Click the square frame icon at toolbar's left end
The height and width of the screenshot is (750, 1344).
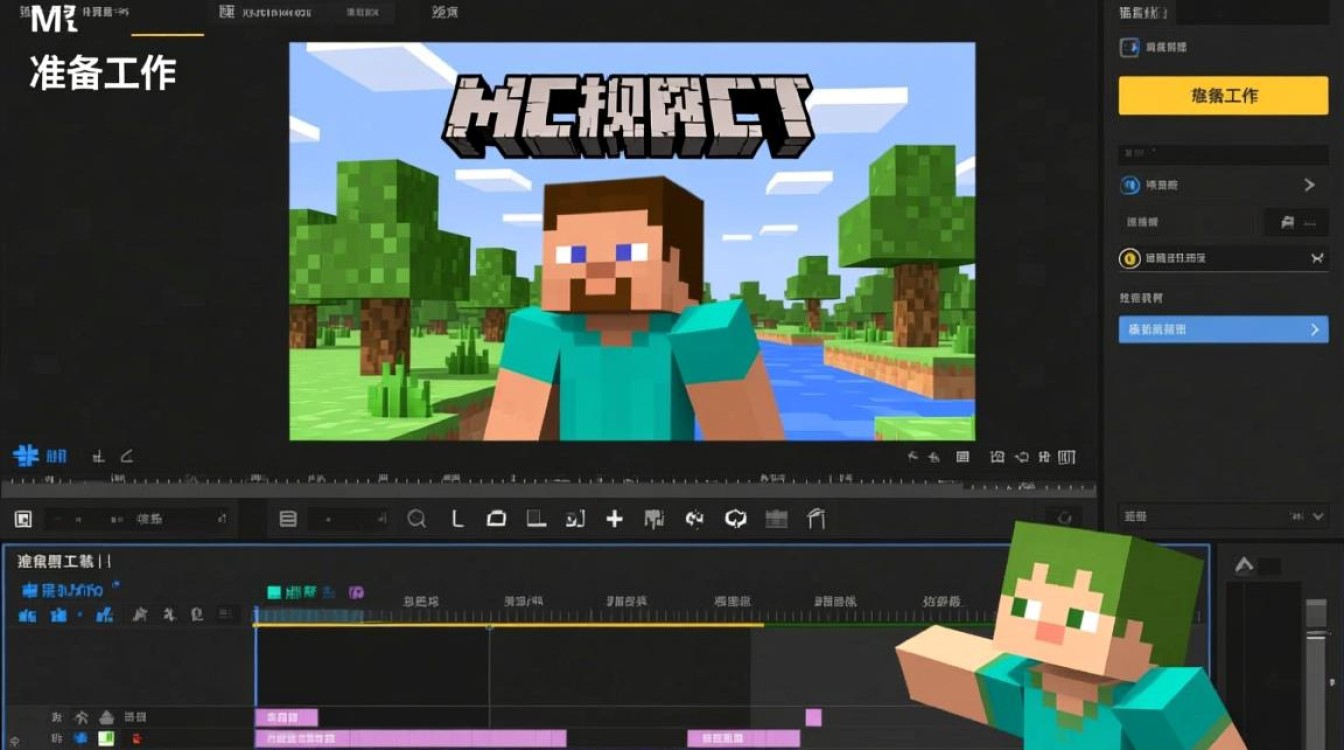[23, 519]
